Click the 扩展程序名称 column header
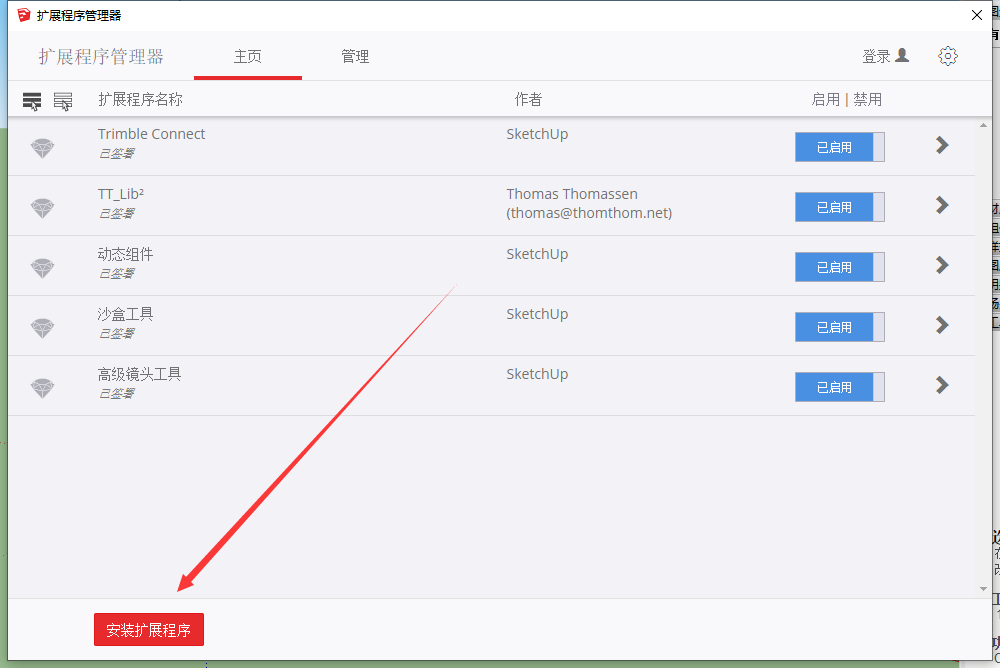Screen dimensions: 1000x668 (140, 100)
